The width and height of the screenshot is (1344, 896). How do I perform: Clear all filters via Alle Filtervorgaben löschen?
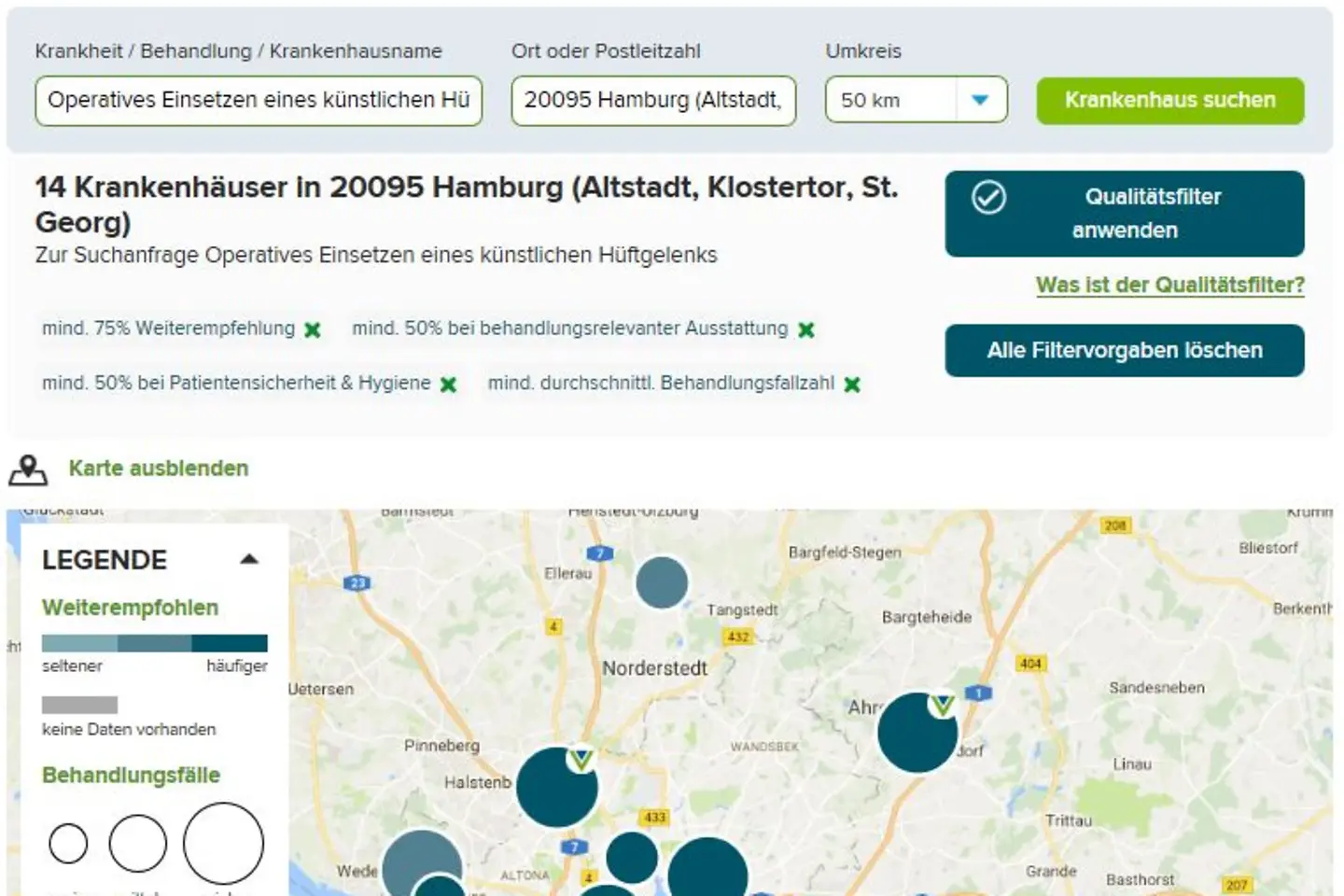tap(1125, 350)
